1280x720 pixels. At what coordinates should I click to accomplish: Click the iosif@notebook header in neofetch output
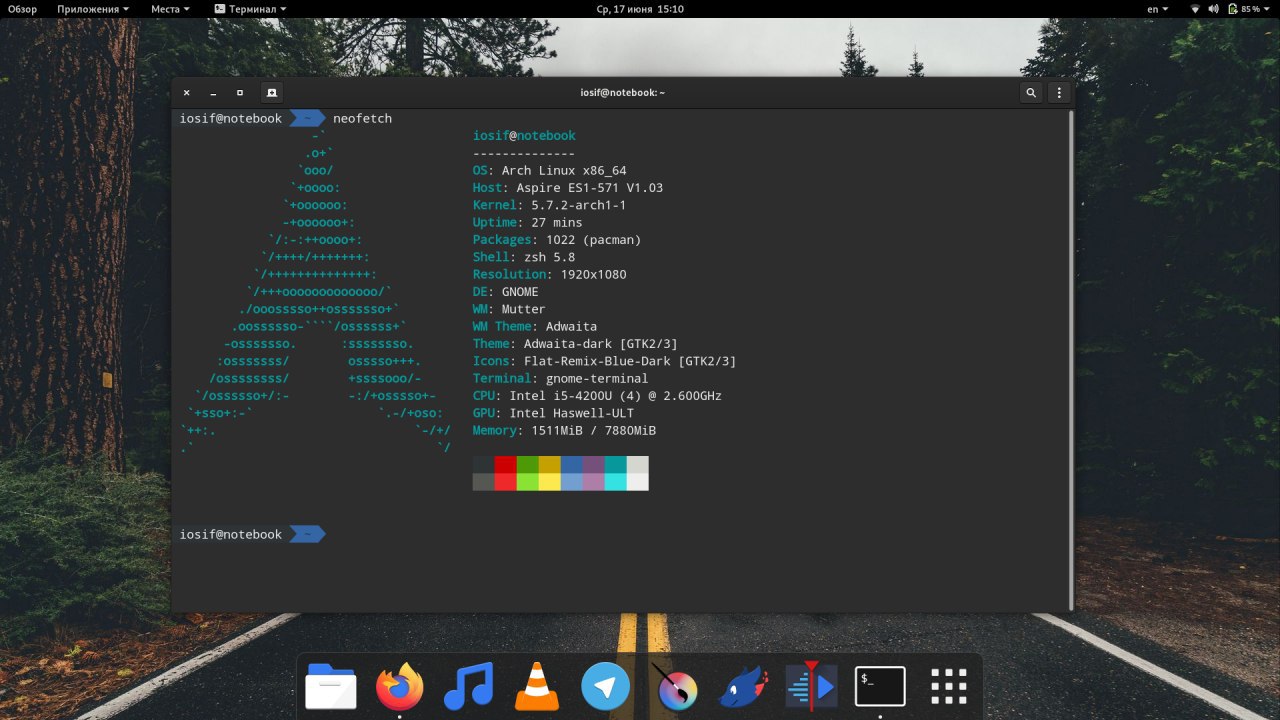(x=524, y=136)
